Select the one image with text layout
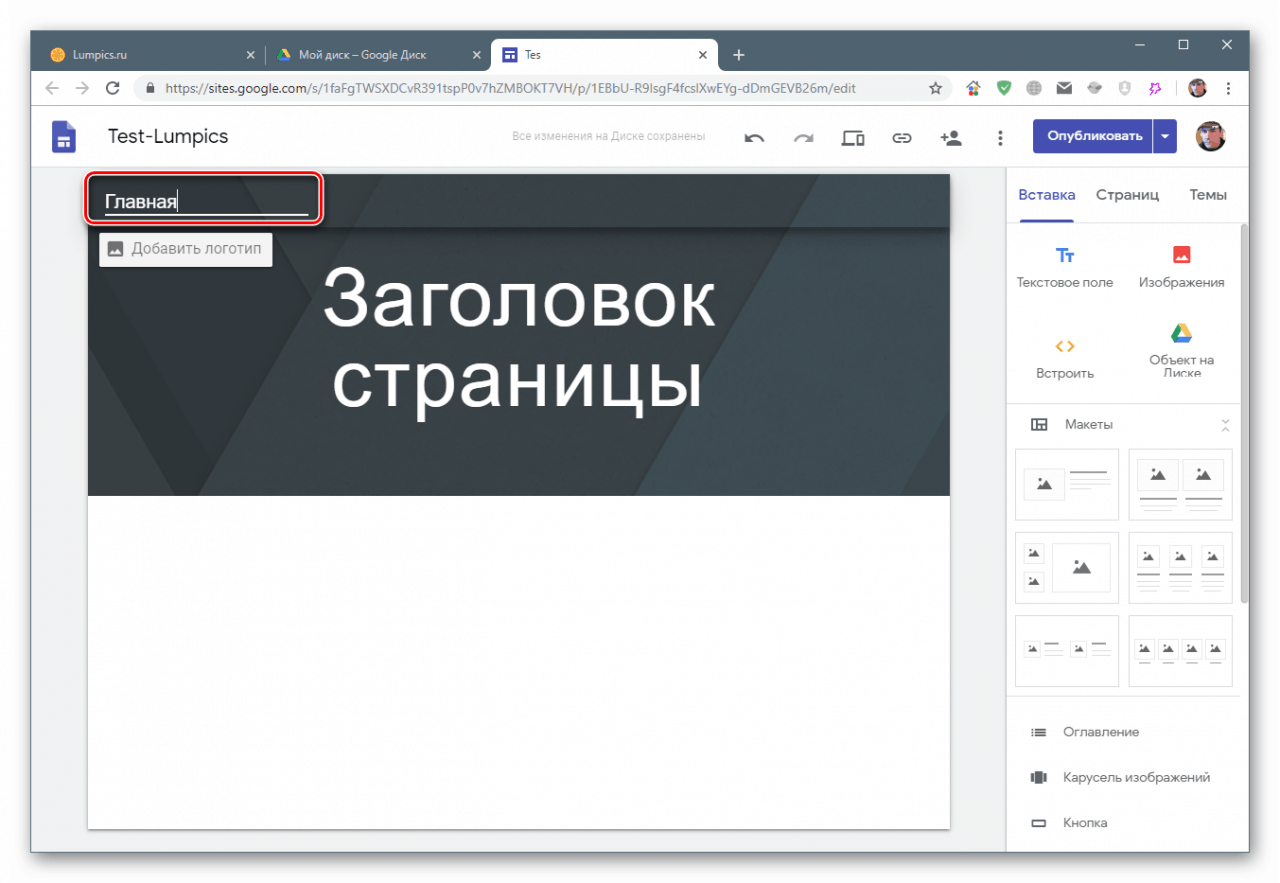The image size is (1280, 883). (x=1067, y=484)
